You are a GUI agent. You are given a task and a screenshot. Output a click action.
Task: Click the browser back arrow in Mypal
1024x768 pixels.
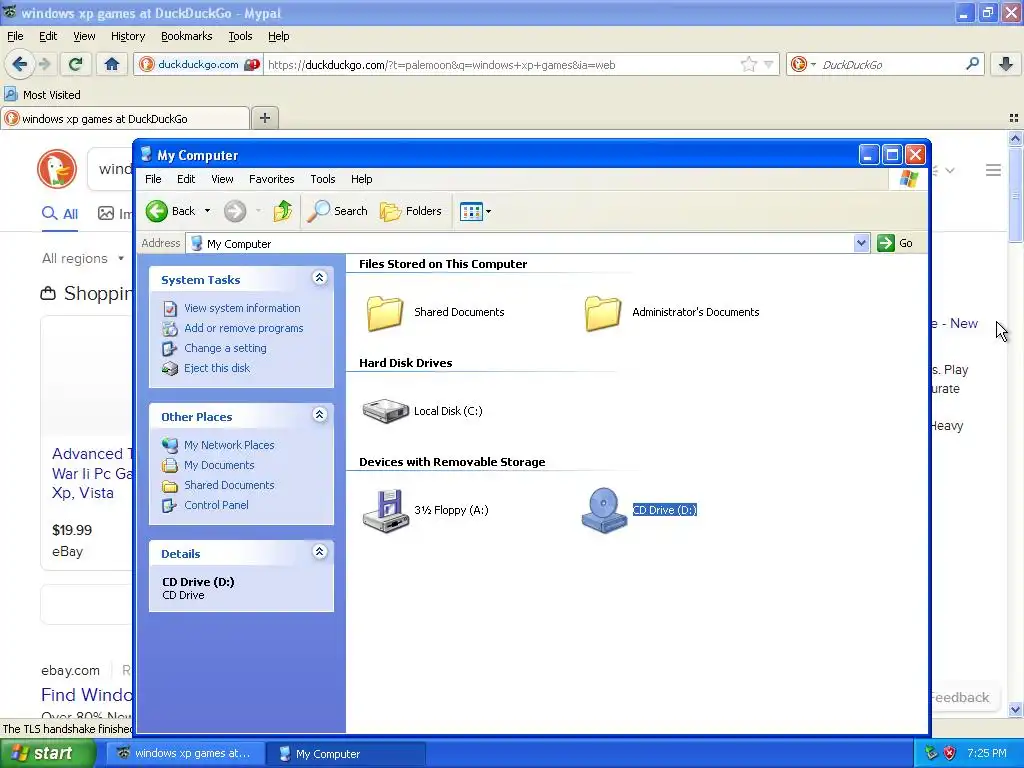click(x=19, y=64)
